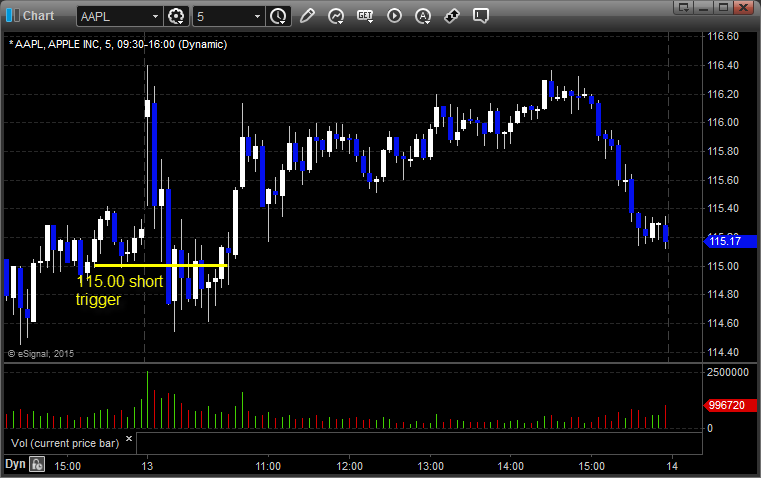Select the AAPL, APPLE INC chart title
The width and height of the screenshot is (761, 478).
(118, 44)
